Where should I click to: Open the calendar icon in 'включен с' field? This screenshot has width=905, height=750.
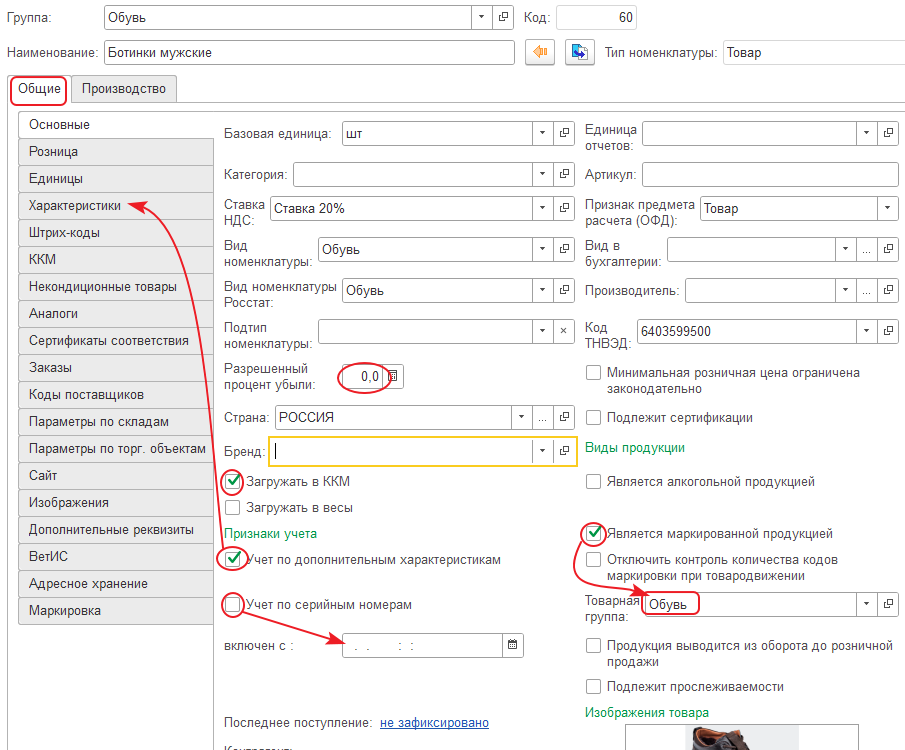point(512,645)
